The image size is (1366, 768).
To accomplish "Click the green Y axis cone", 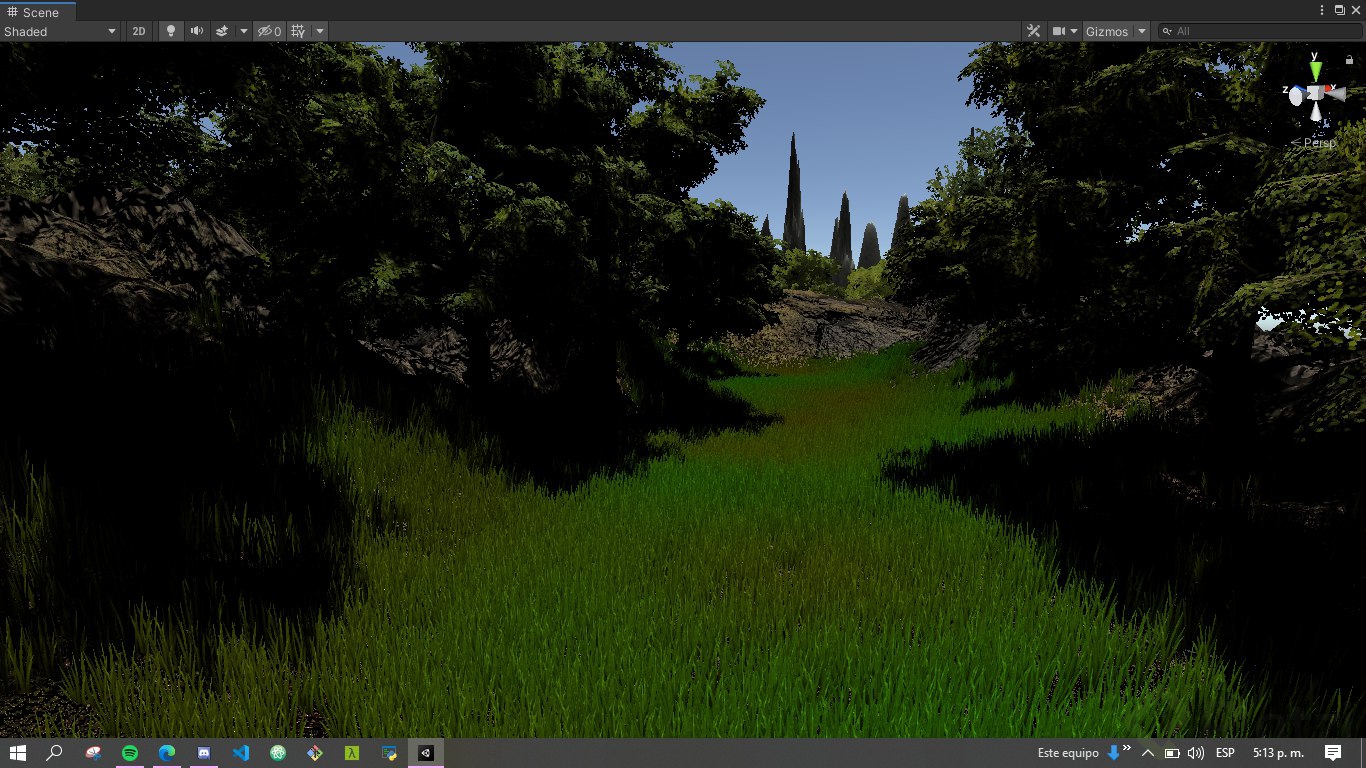I will pyautogui.click(x=1316, y=69).
